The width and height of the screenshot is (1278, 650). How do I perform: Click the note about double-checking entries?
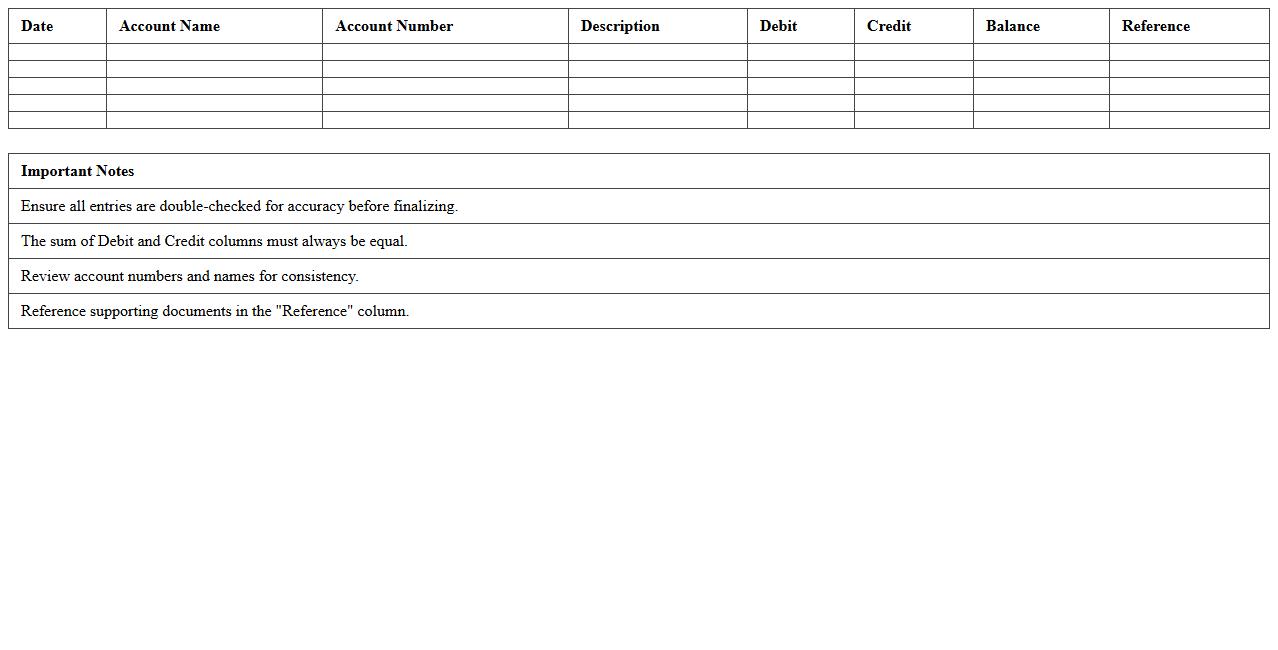(239, 206)
